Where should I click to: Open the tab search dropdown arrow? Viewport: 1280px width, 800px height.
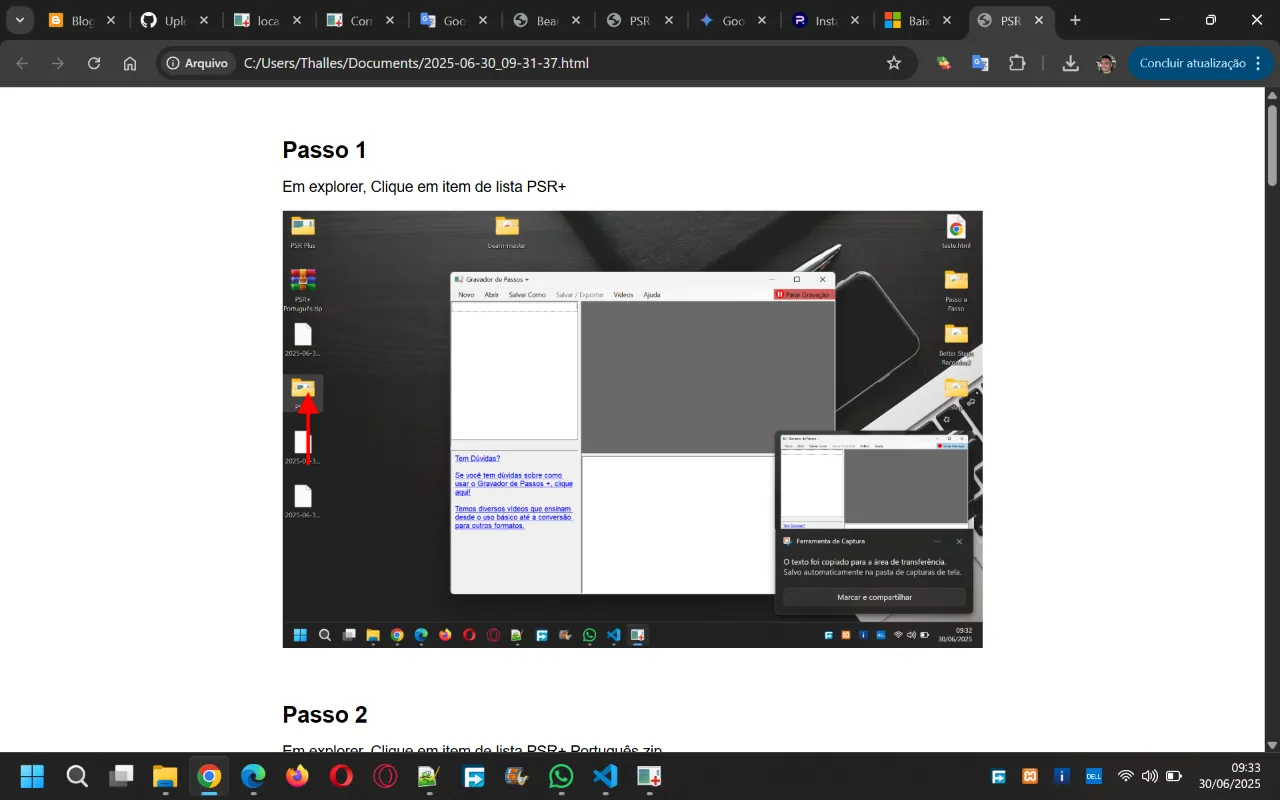pyautogui.click(x=19, y=20)
